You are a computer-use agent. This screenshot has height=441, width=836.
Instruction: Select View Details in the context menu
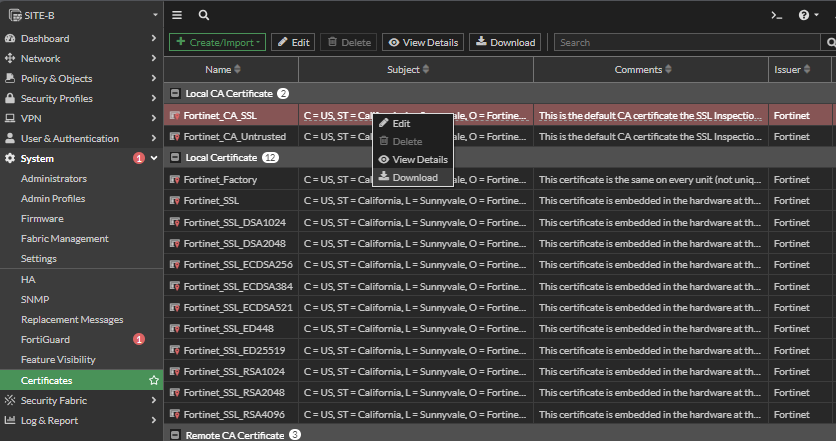(x=419, y=159)
